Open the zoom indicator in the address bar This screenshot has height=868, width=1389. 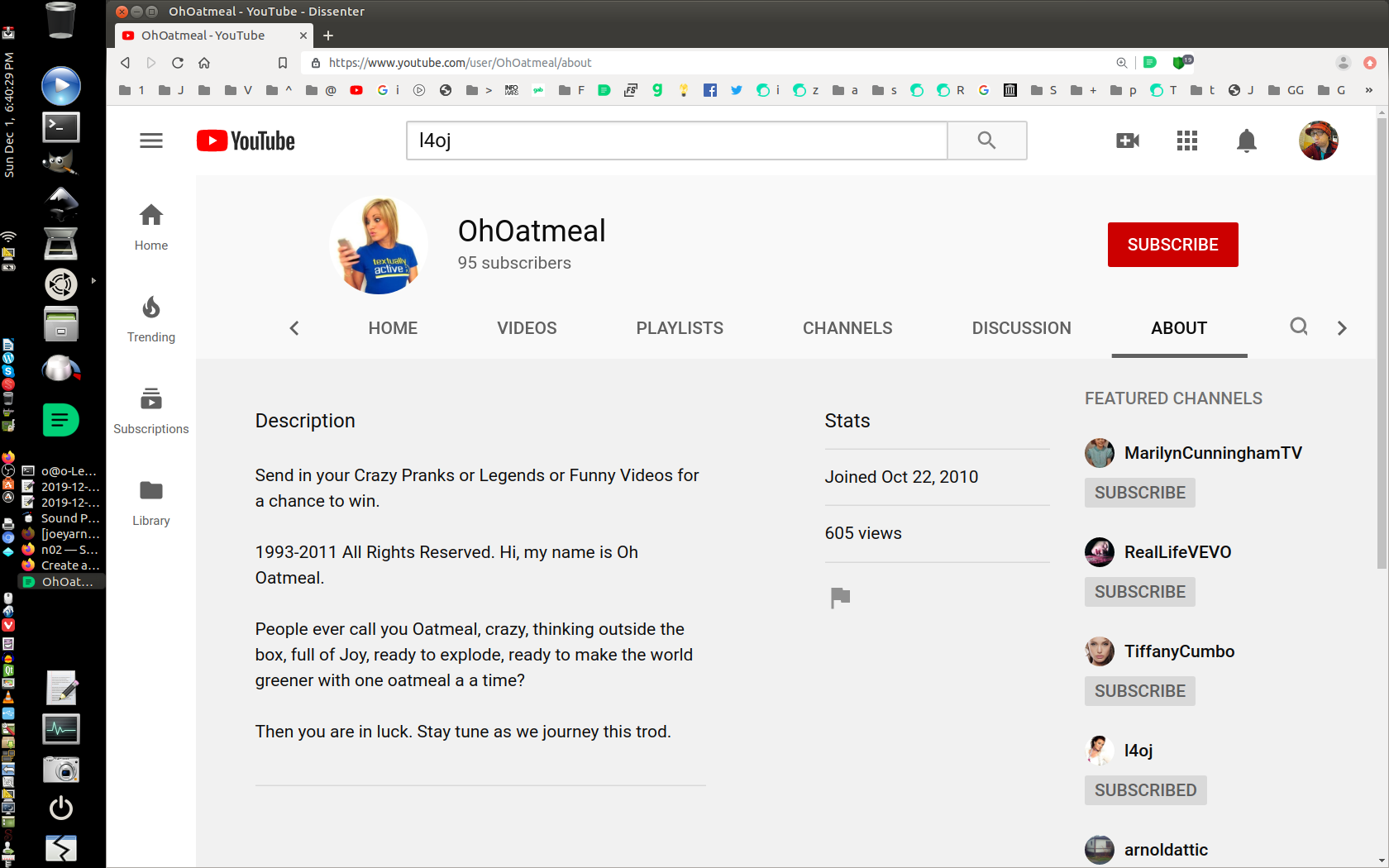point(1122,63)
